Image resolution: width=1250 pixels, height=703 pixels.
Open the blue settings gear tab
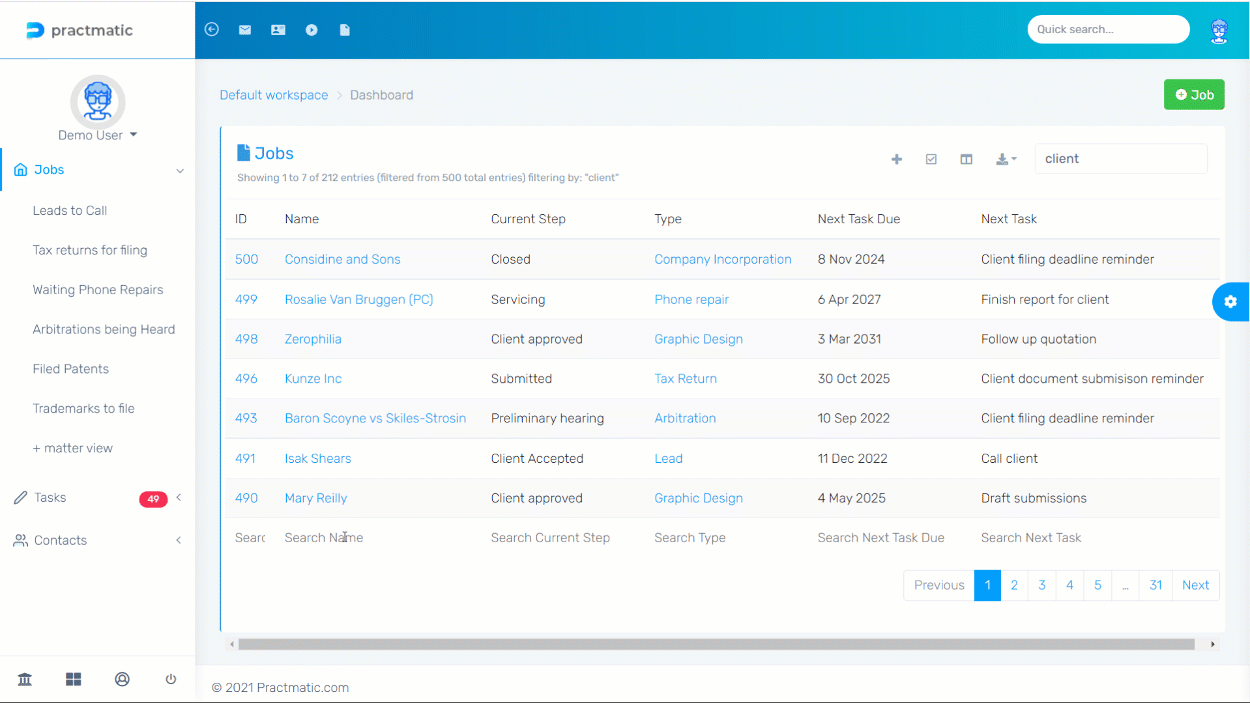click(x=1230, y=302)
